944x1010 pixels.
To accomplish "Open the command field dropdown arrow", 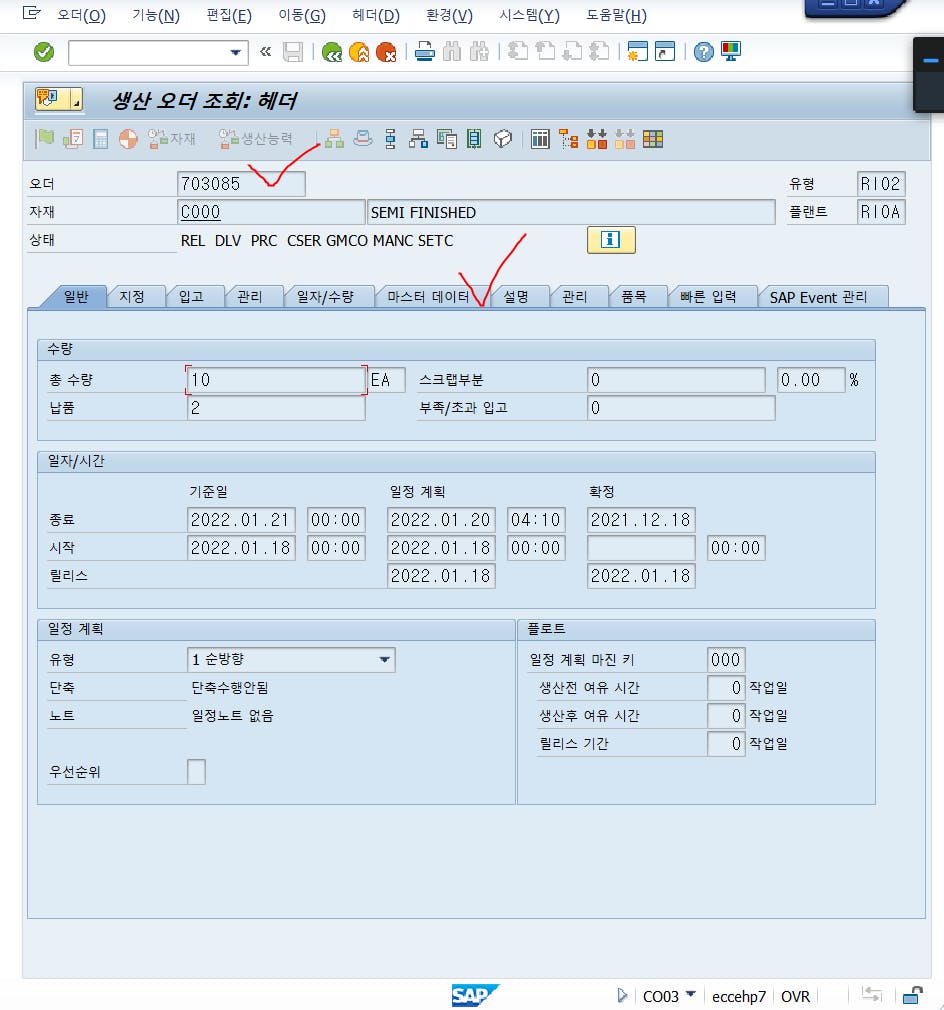I will coord(236,52).
